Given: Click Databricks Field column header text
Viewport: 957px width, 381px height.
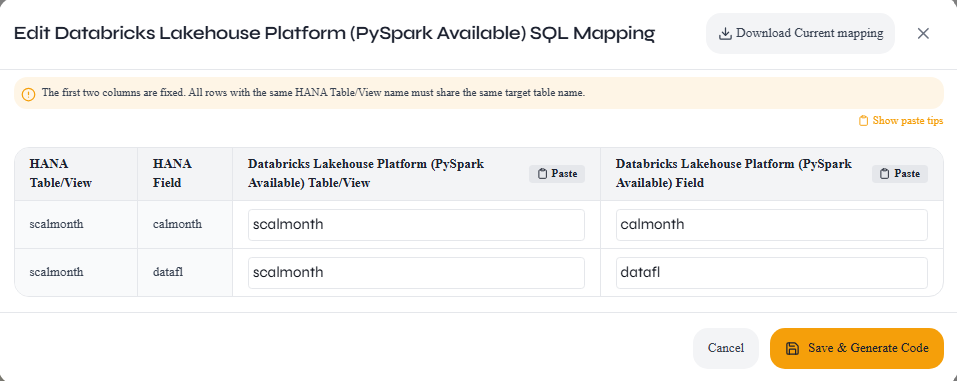Looking at the screenshot, I should click(734, 173).
